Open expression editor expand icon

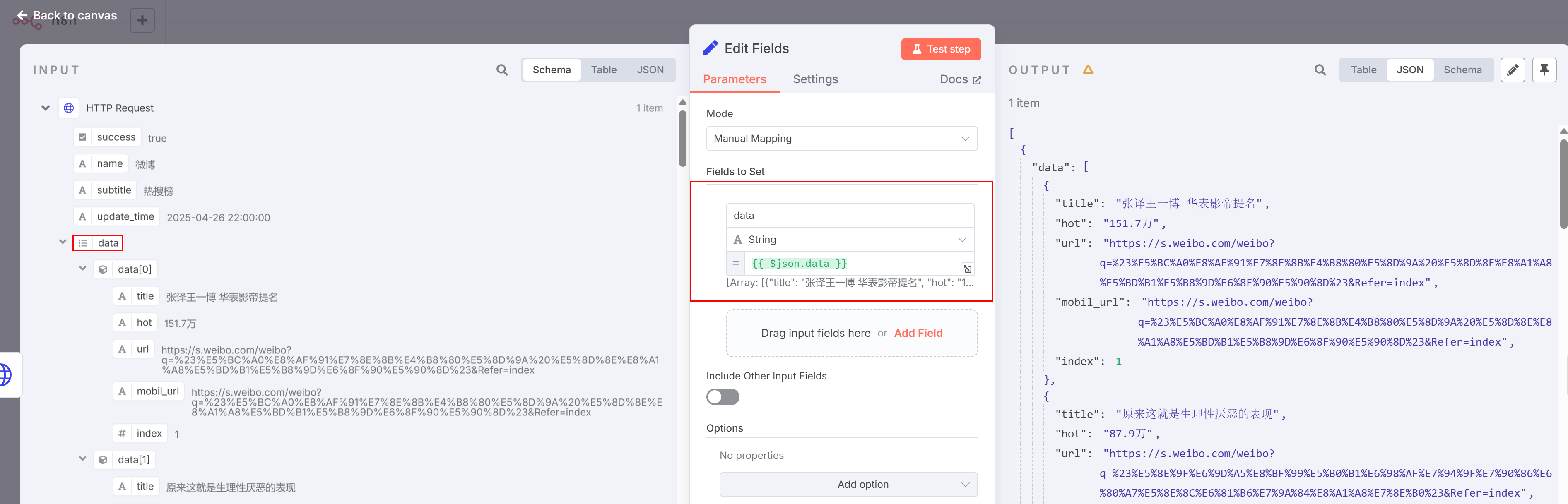967,268
